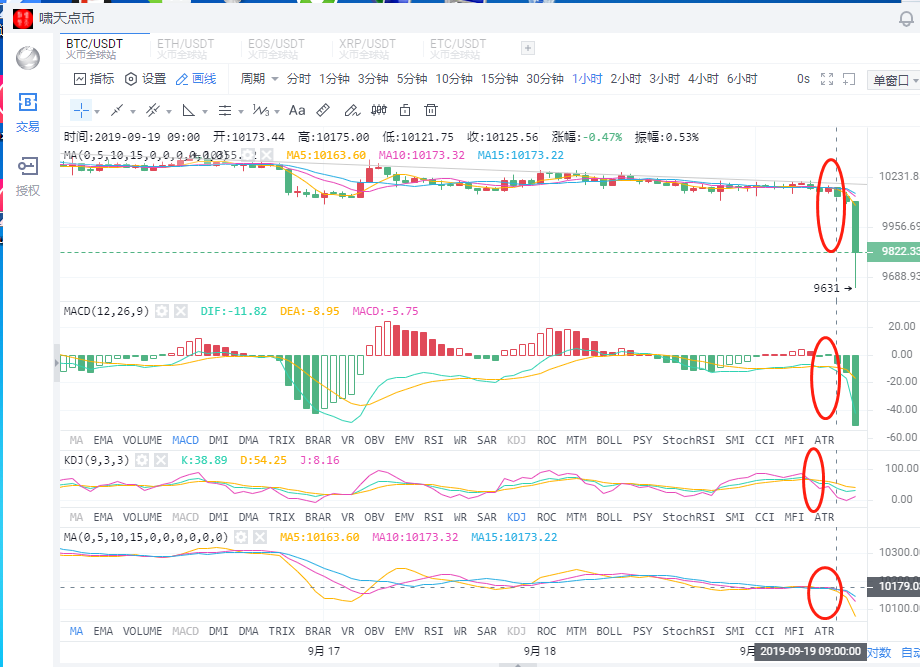Expand the triangle shape tool options arrow
This screenshot has width=920, height=667.
205,111
